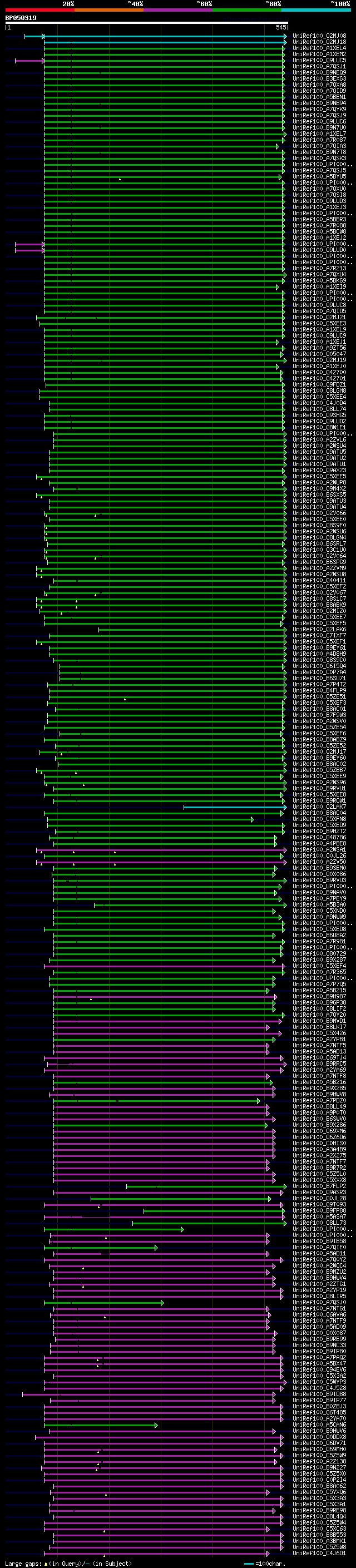
Task: Click the cyan alignment bar for Q2LAK7
Action: [x=234, y=807]
